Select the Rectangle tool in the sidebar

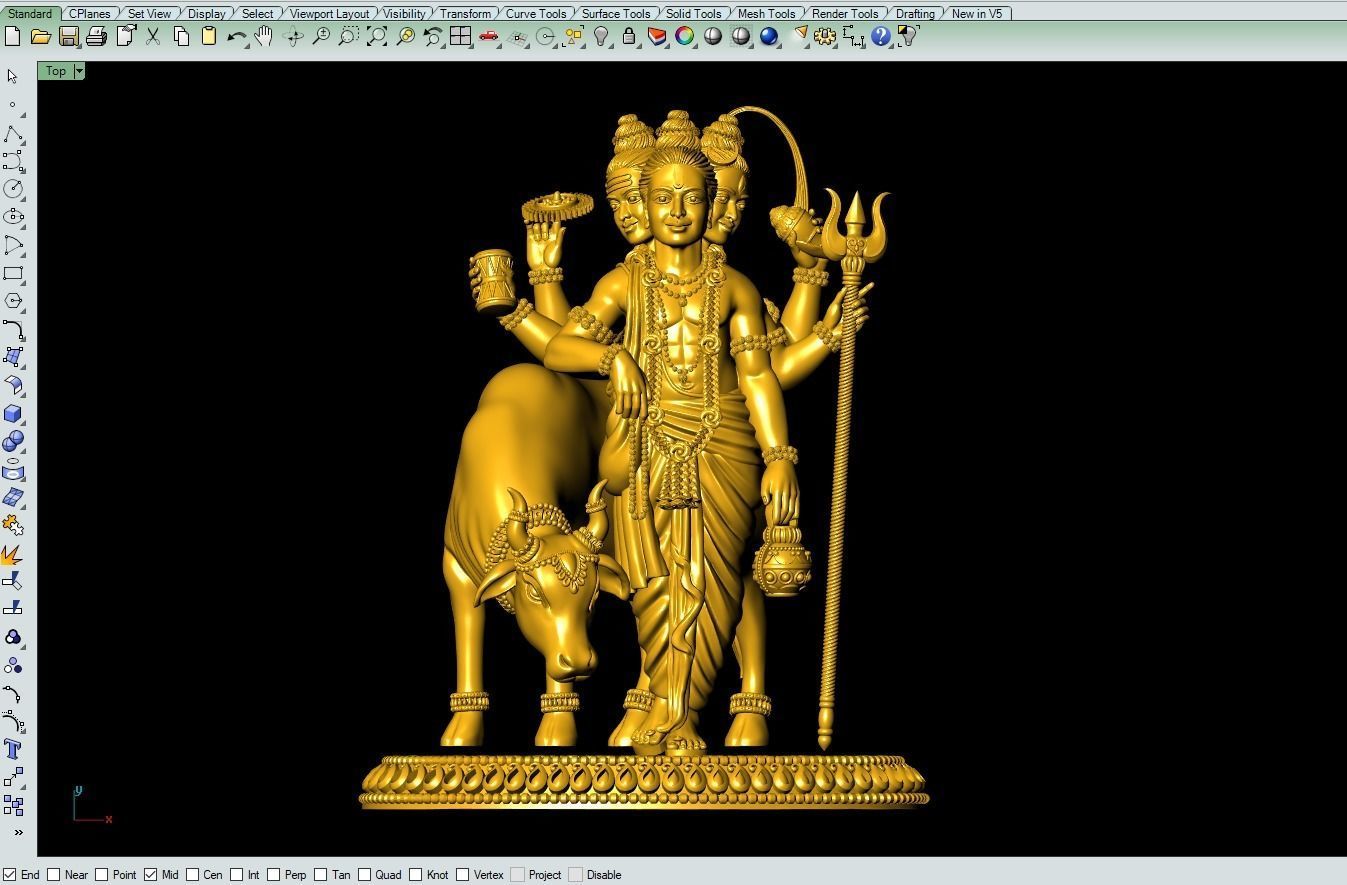(13, 273)
